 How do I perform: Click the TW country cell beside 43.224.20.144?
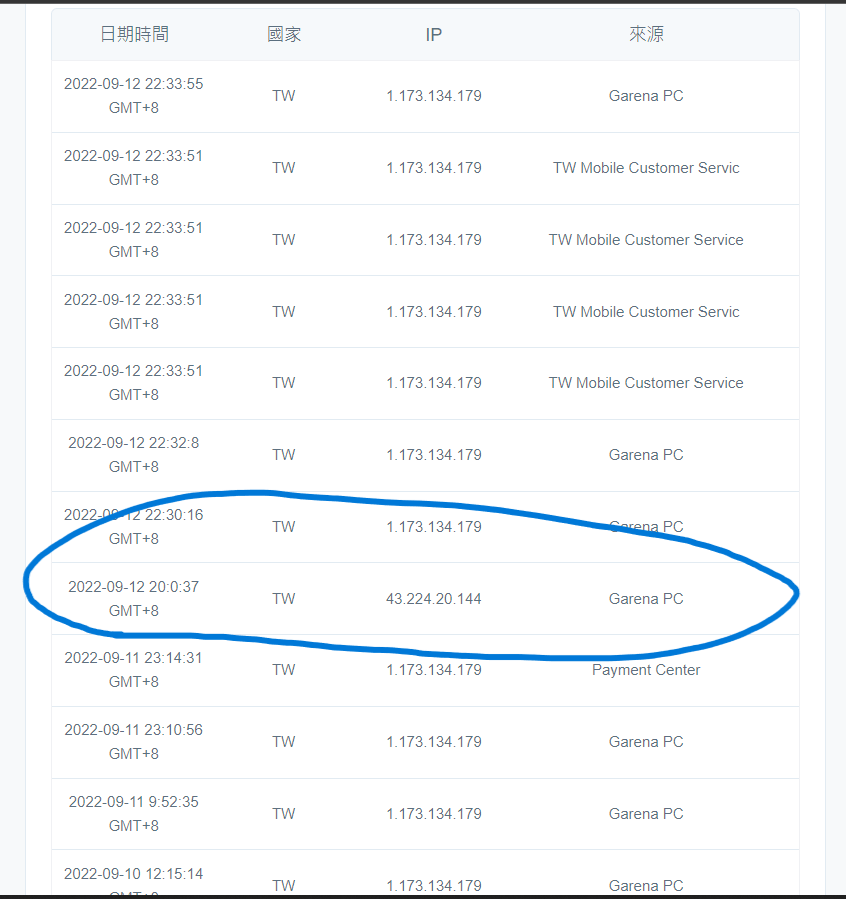pyautogui.click(x=284, y=599)
